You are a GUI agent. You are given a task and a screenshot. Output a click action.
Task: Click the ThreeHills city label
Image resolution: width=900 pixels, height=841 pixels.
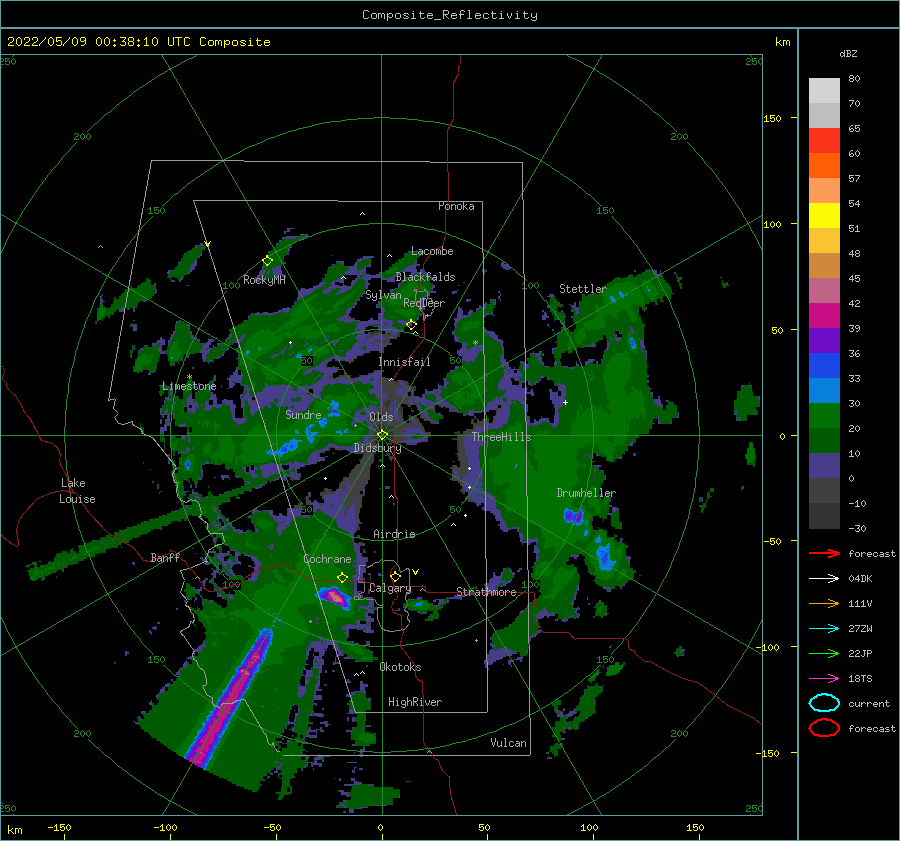(x=501, y=437)
